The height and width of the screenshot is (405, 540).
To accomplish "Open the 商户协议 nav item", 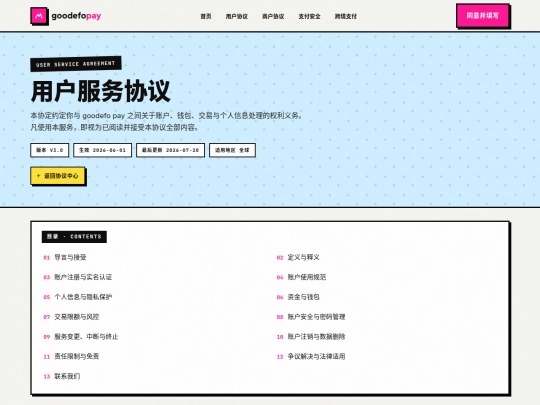I will (x=273, y=16).
